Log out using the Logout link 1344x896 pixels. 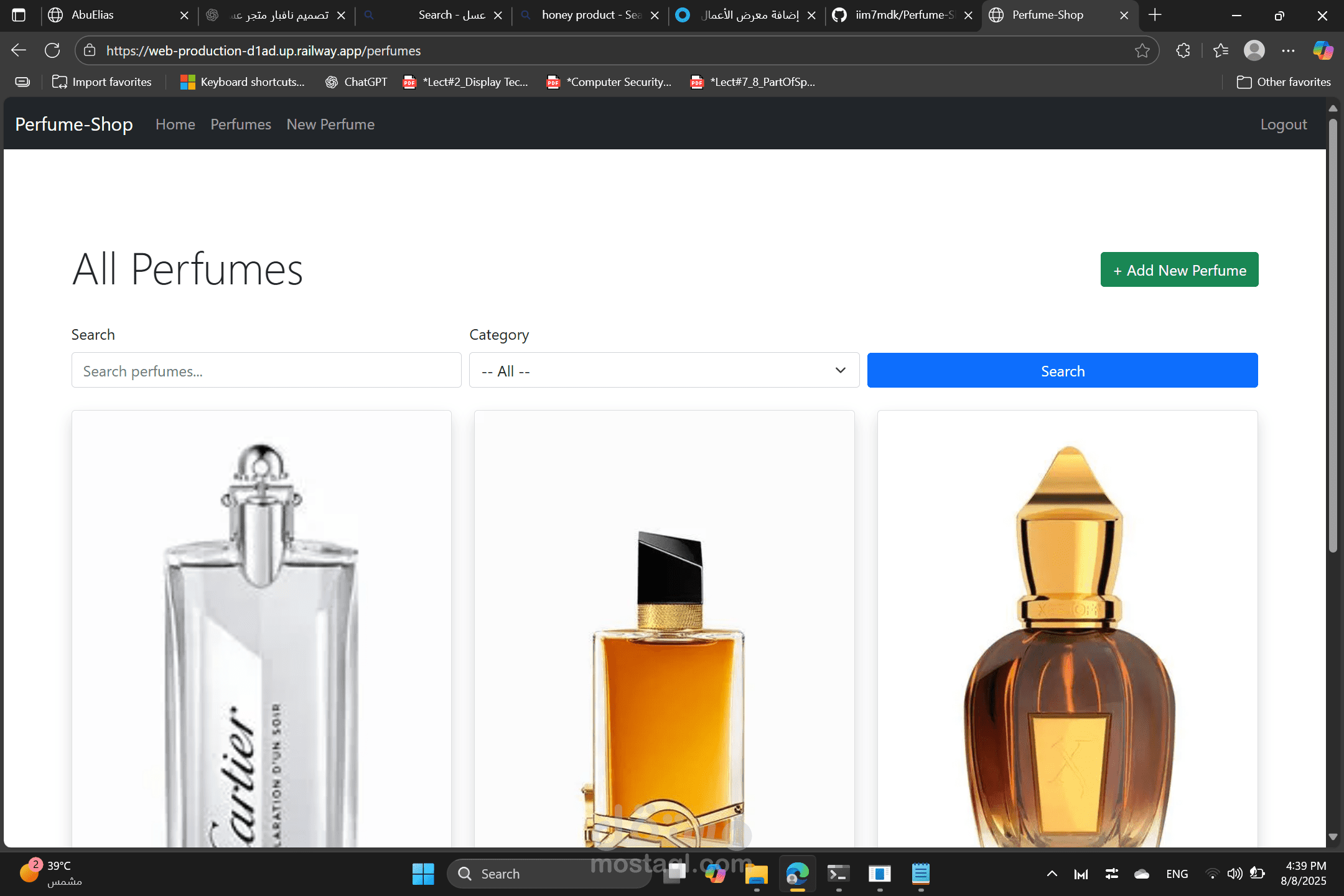(x=1284, y=124)
